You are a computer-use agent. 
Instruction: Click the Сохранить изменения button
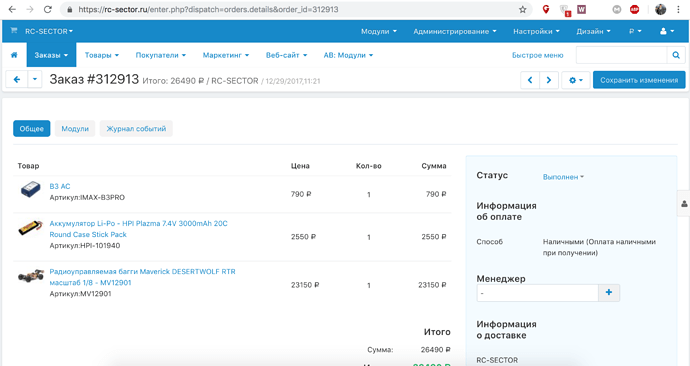pos(639,80)
